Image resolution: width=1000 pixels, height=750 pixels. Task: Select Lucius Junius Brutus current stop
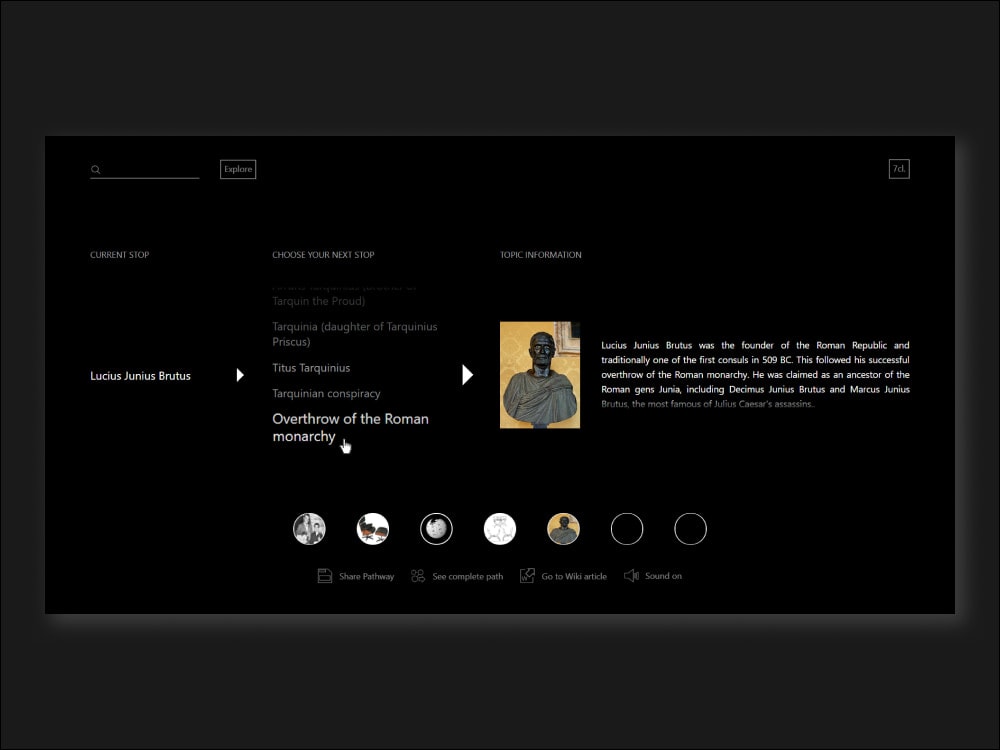coord(140,376)
